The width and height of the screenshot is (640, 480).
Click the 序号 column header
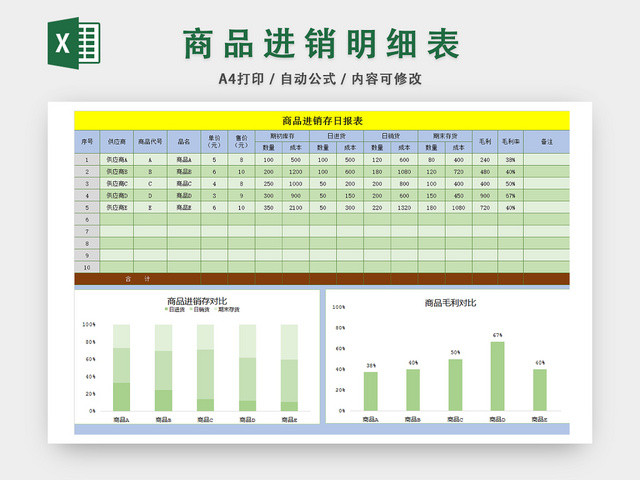click(87, 142)
